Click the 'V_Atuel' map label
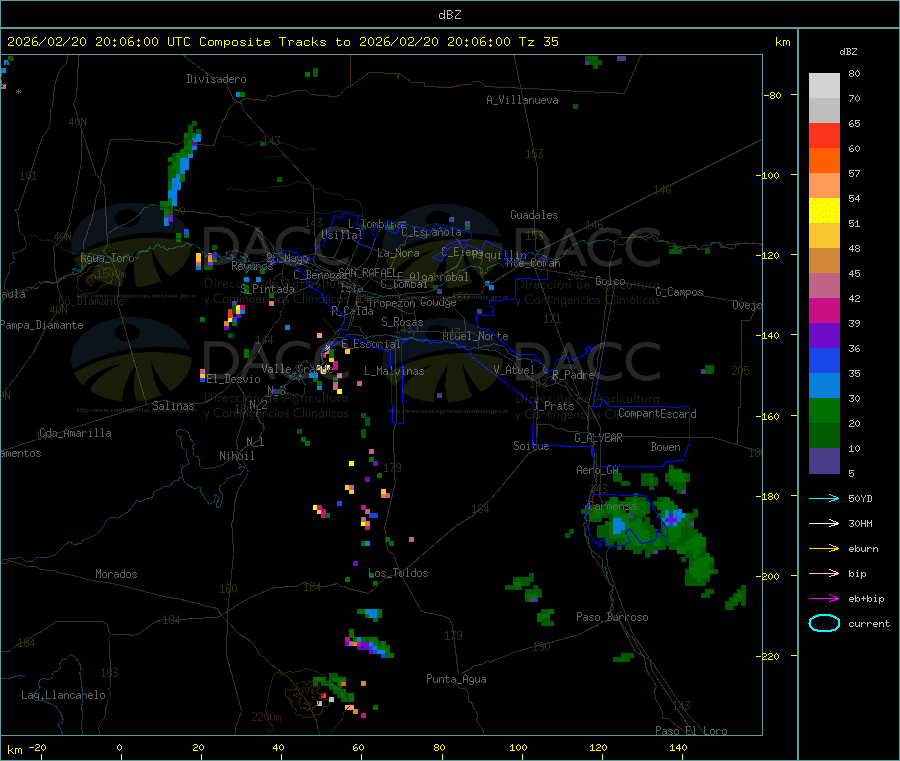 tap(514, 370)
